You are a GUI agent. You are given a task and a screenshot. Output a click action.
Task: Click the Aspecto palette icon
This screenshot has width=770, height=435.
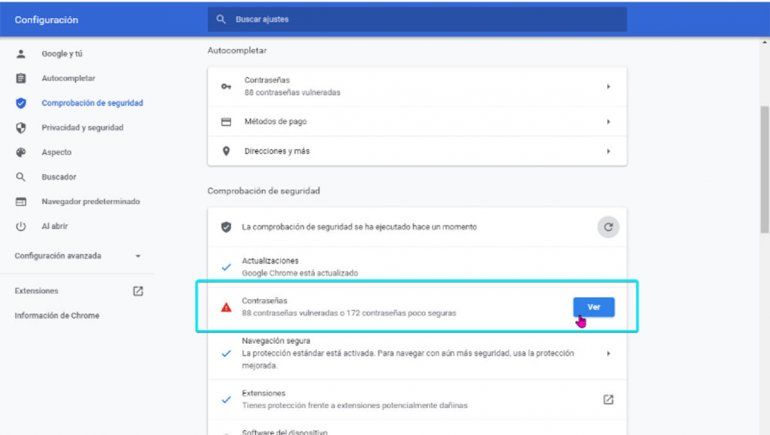click(x=21, y=153)
